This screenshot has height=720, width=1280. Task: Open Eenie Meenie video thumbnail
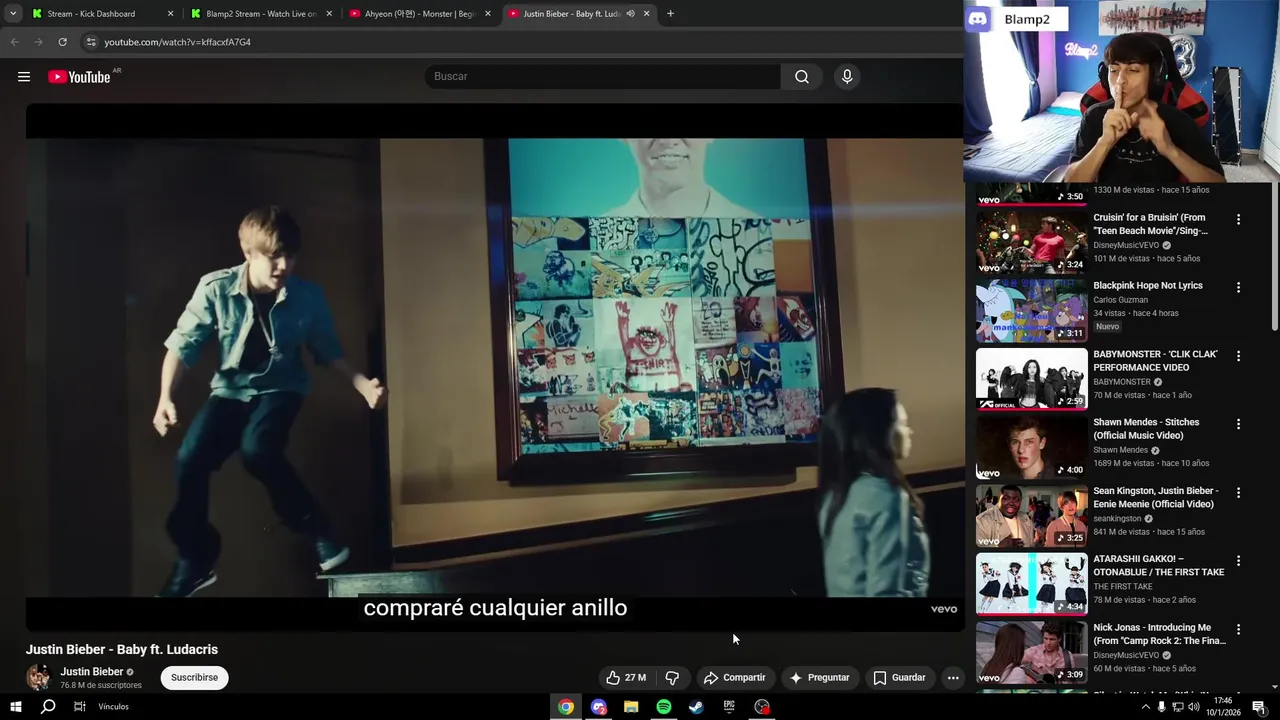click(x=1031, y=516)
